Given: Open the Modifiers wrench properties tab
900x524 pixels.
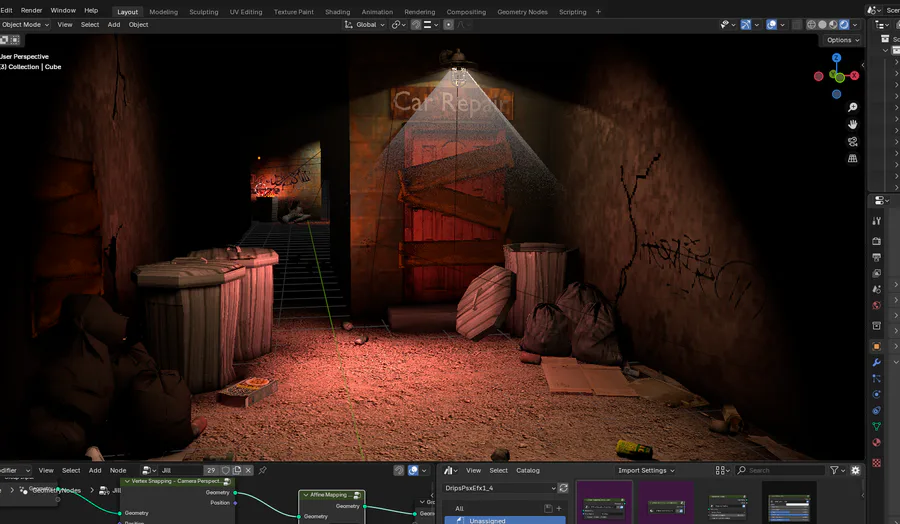Looking at the screenshot, I should point(876,362).
